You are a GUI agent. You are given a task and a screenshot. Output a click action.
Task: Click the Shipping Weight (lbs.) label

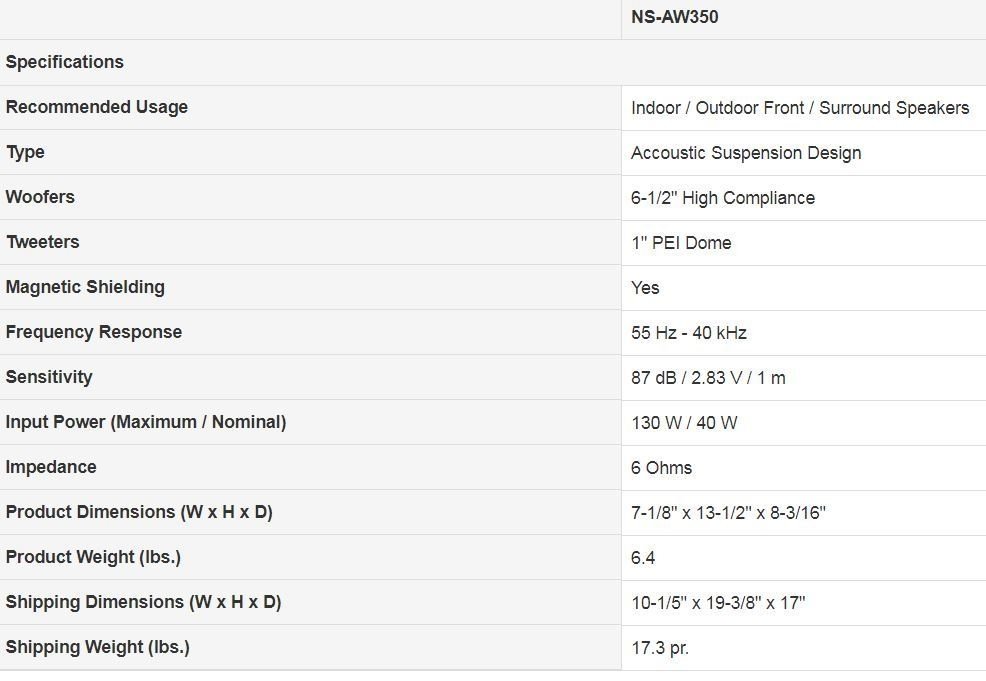coord(97,647)
